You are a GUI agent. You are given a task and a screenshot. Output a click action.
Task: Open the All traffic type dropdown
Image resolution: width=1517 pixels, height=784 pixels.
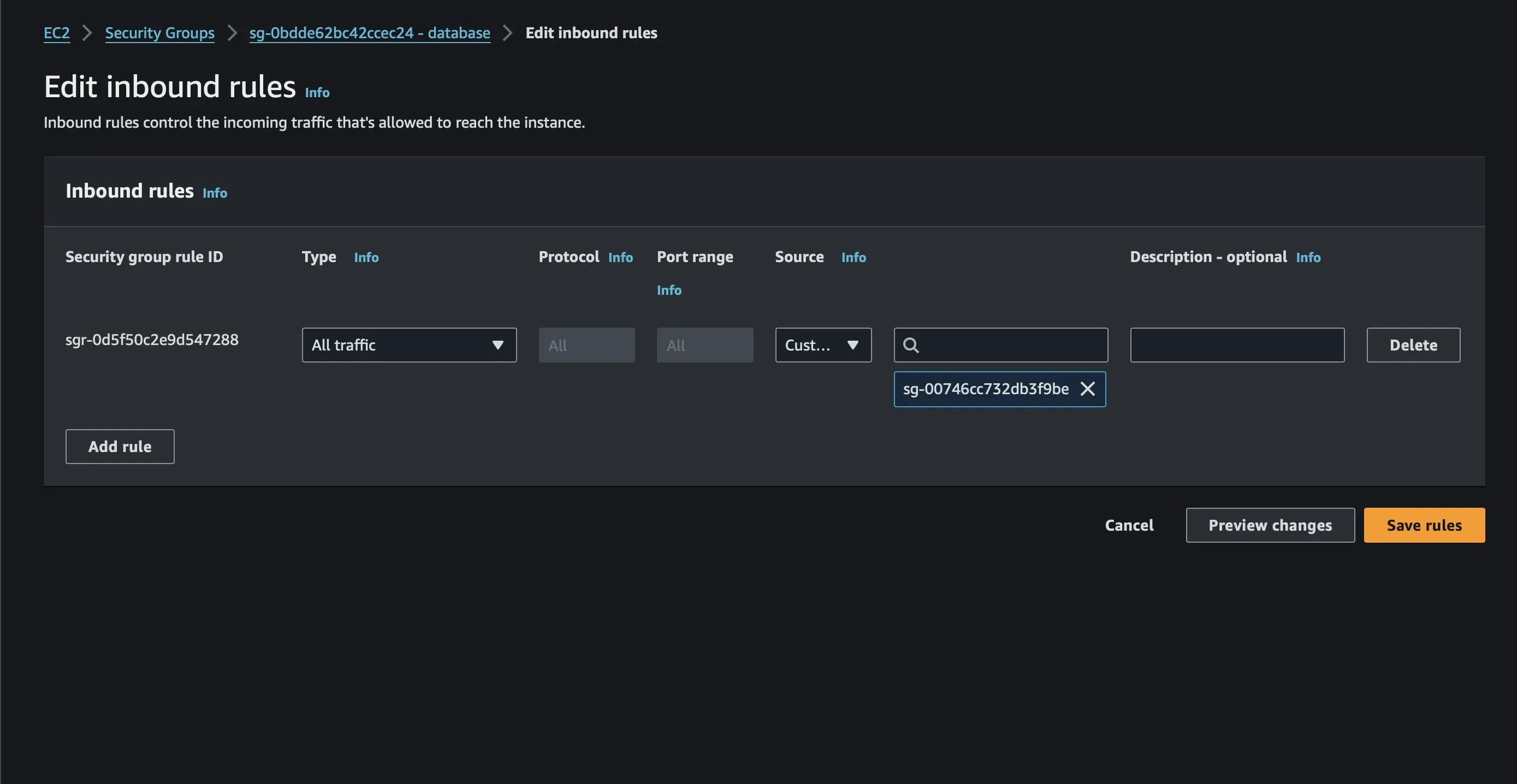[x=408, y=346]
